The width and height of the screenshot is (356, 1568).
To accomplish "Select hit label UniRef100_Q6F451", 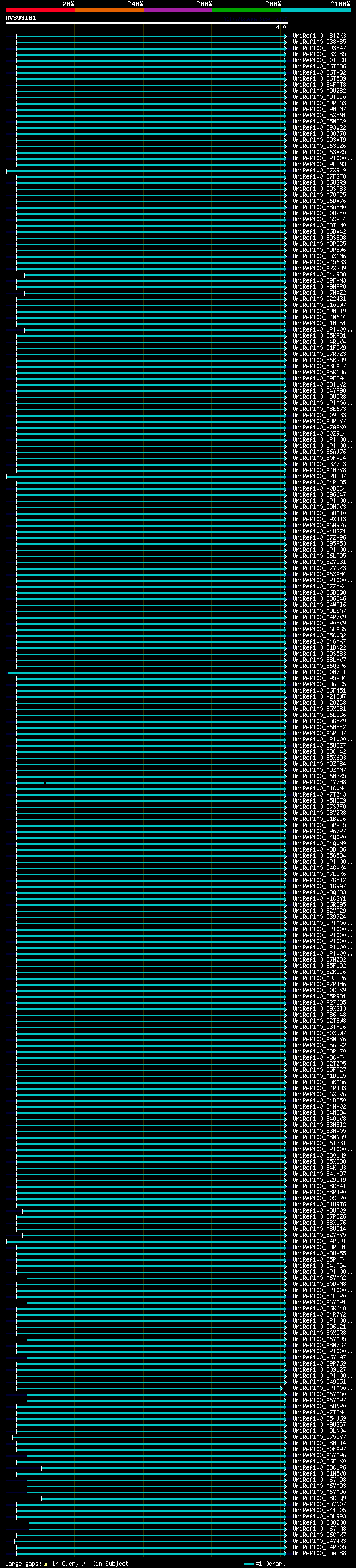I will 319,691.
